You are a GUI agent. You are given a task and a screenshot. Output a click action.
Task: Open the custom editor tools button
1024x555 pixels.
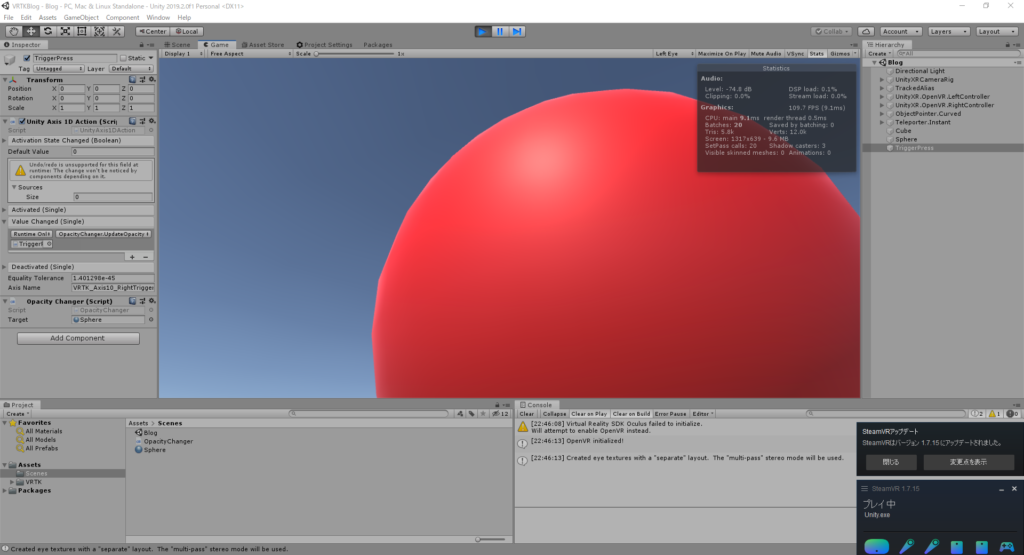pos(116,31)
